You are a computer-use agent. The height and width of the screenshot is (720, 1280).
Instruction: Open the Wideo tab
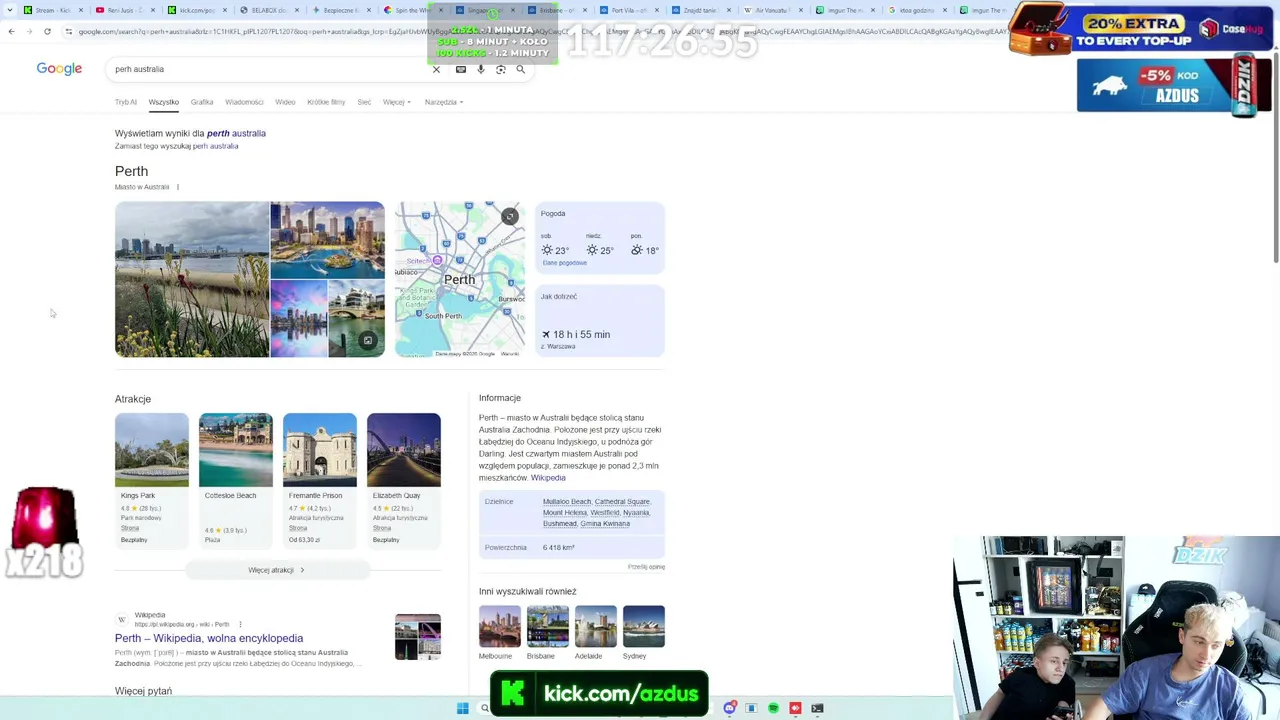coord(285,102)
